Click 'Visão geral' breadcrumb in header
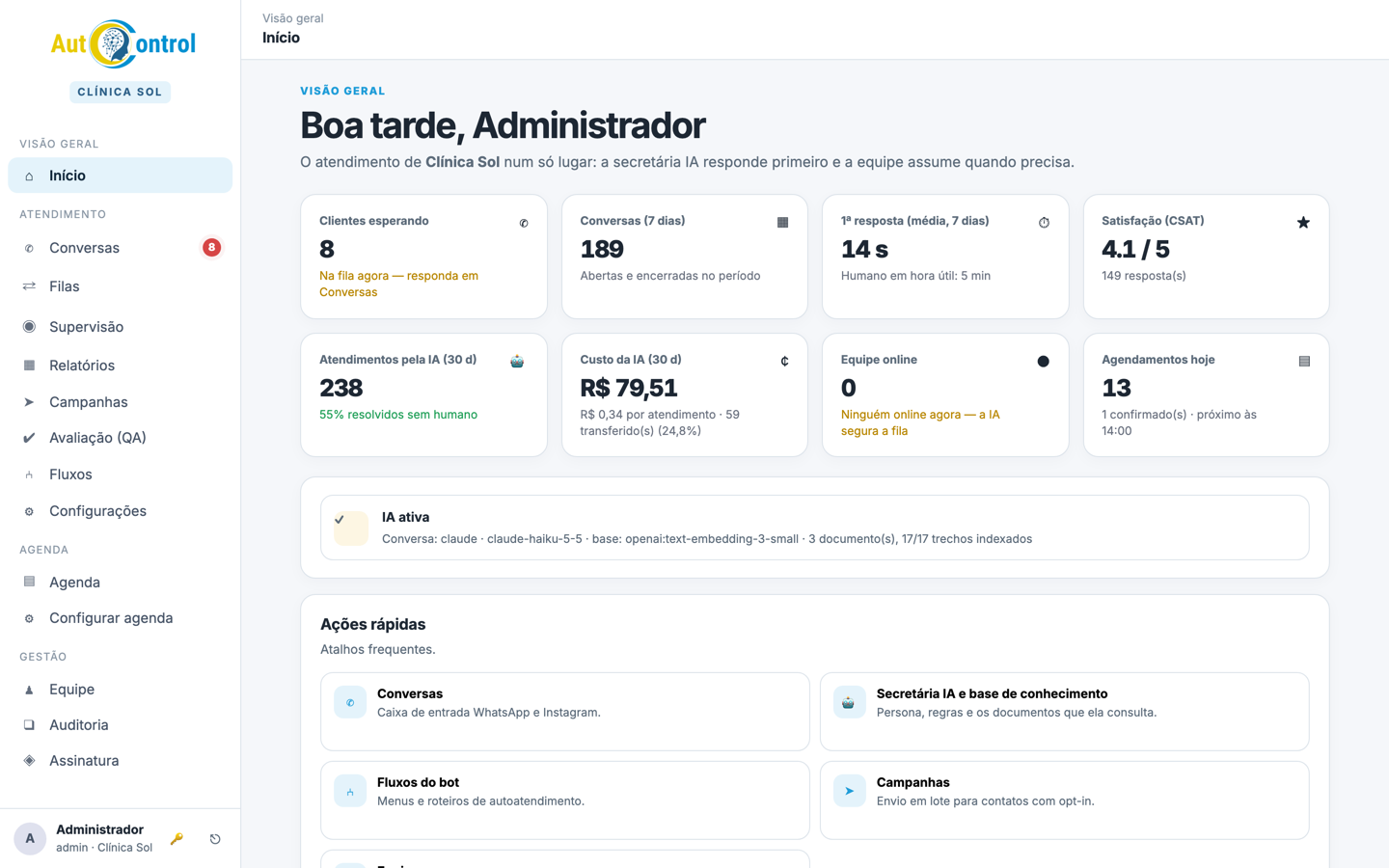 click(x=293, y=18)
